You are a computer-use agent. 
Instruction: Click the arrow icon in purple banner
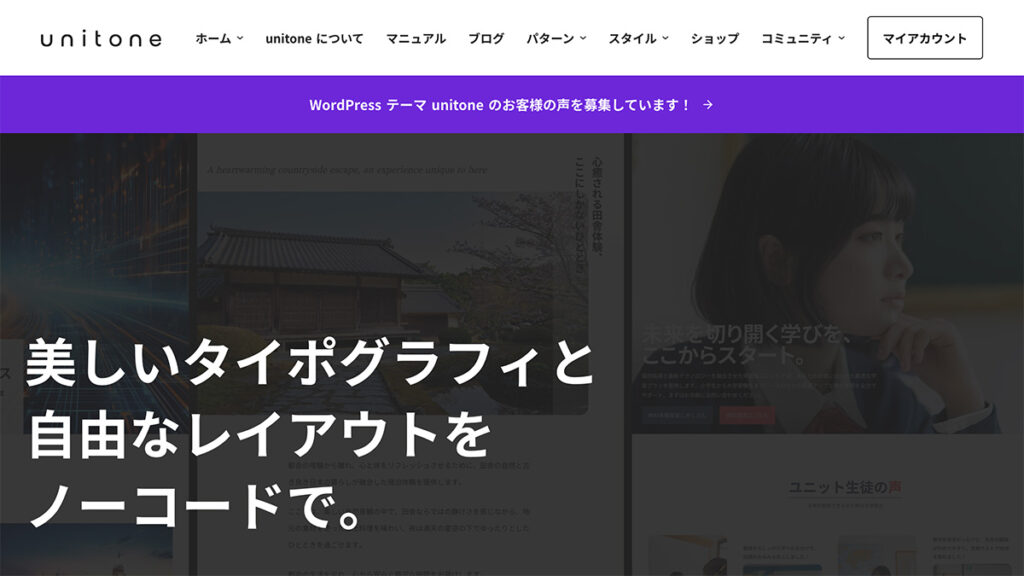pyautogui.click(x=708, y=104)
